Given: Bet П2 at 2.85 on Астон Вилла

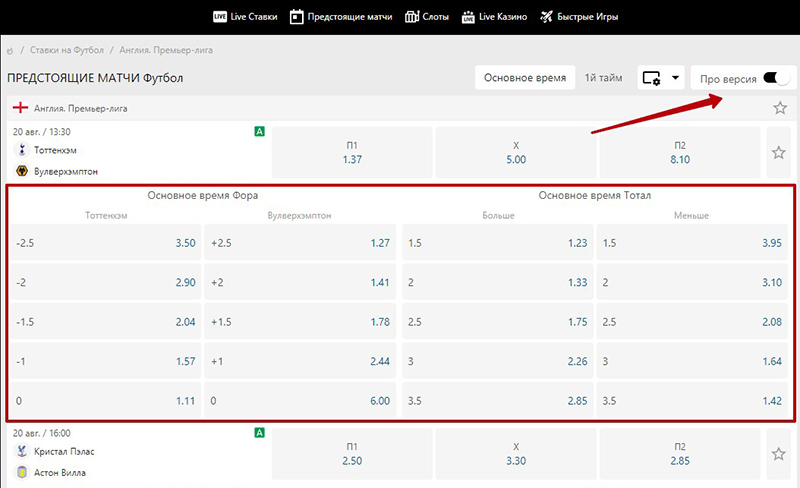Looking at the screenshot, I should point(680,454).
